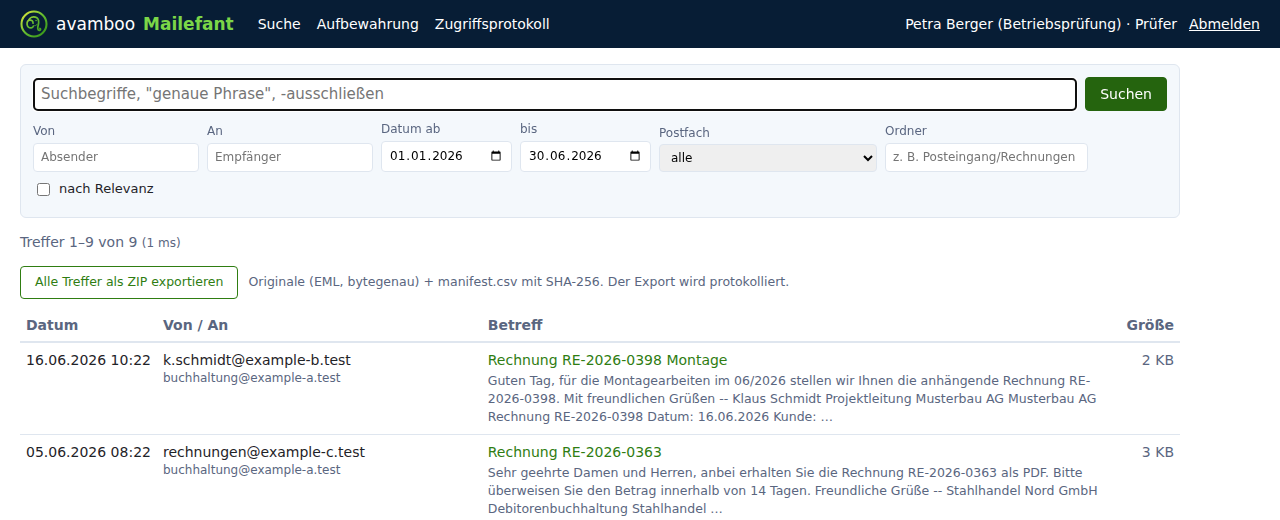
Task: Click the Betreff column header
Action: point(515,325)
